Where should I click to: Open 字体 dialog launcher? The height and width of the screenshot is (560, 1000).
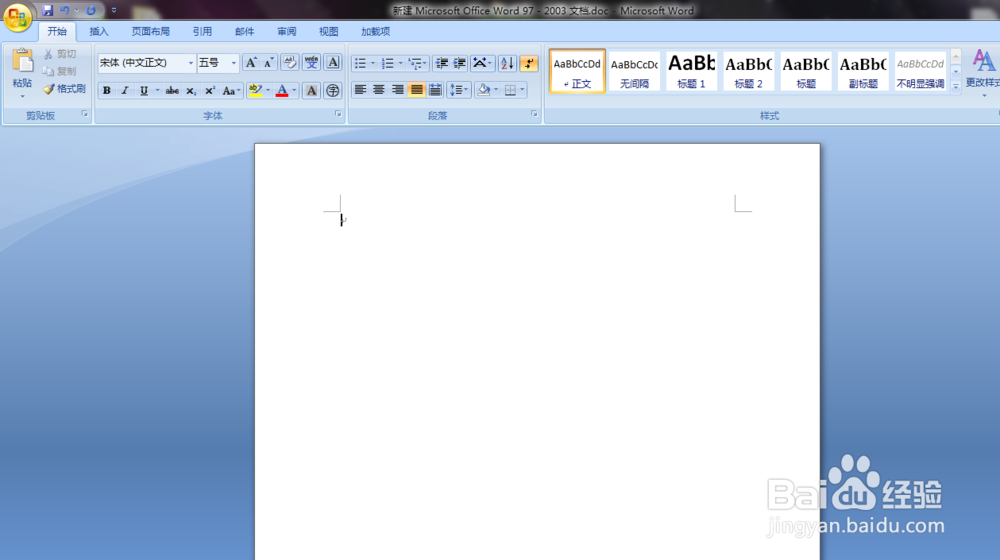pyautogui.click(x=338, y=114)
